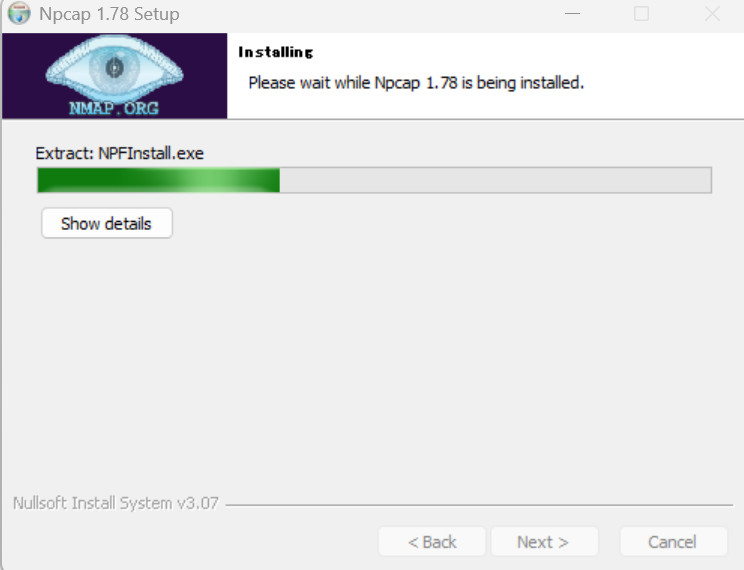Click the Installing header label
This screenshot has width=744, height=570.
(276, 52)
